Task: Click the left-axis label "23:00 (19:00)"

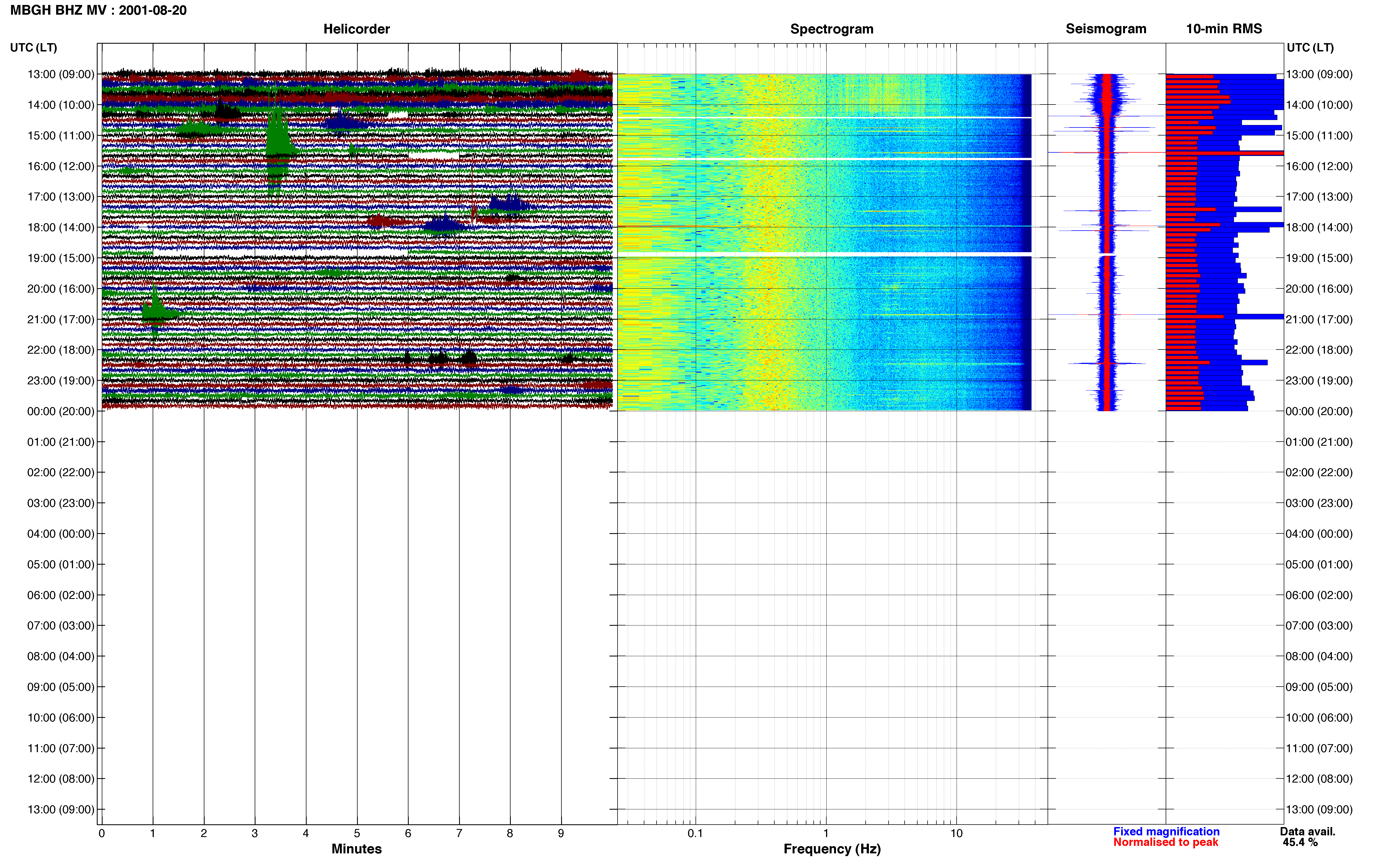Action: tap(61, 380)
